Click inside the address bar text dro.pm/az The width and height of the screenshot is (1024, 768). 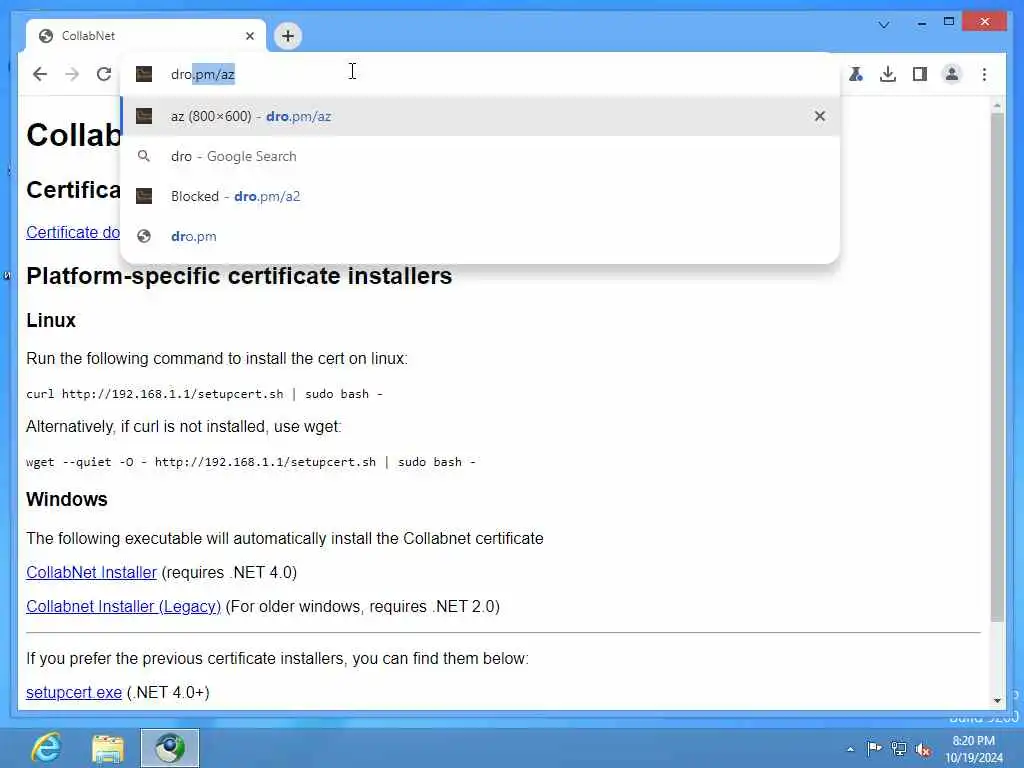tap(202, 74)
